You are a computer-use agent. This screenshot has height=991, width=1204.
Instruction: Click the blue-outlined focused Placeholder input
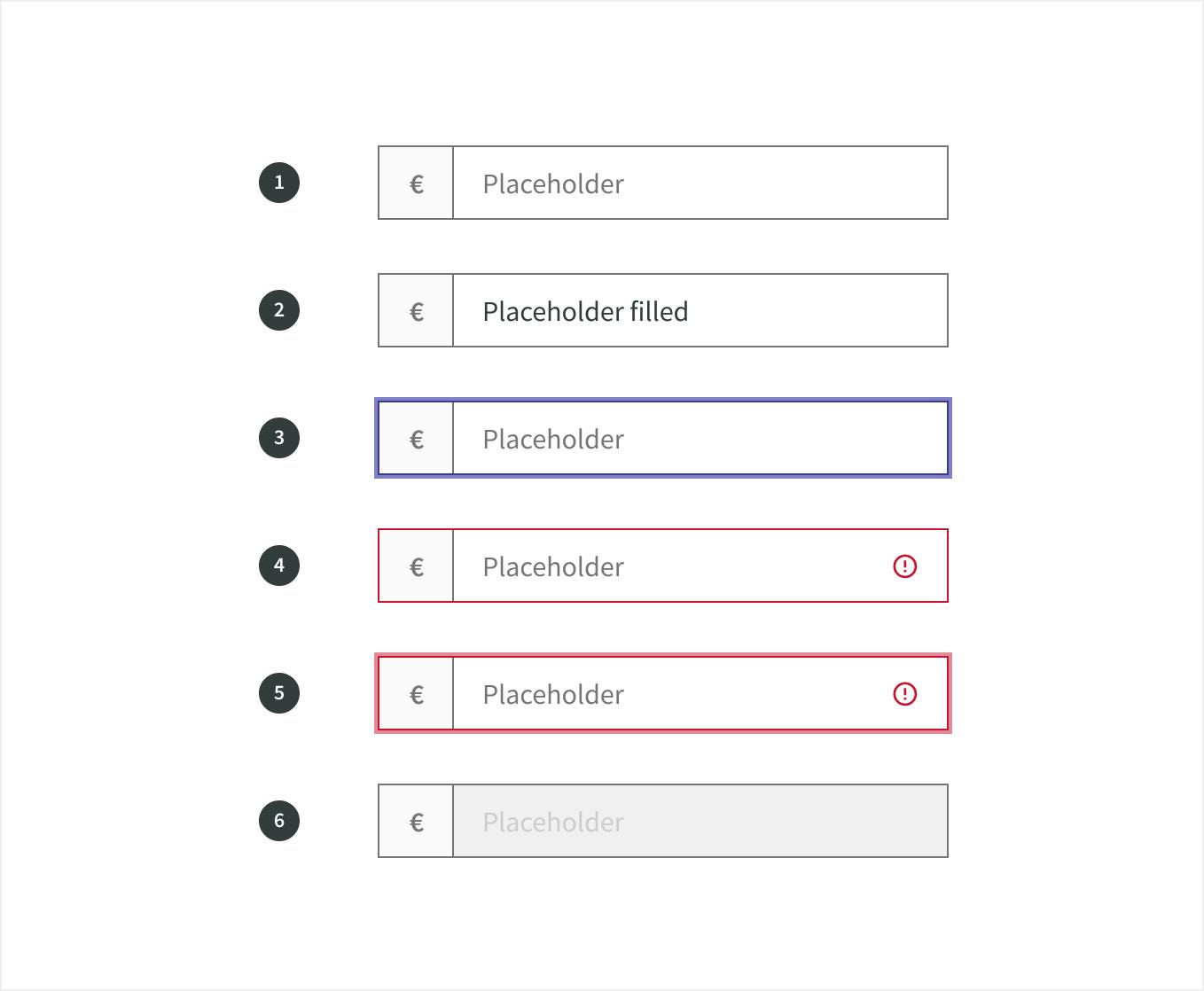pos(700,438)
